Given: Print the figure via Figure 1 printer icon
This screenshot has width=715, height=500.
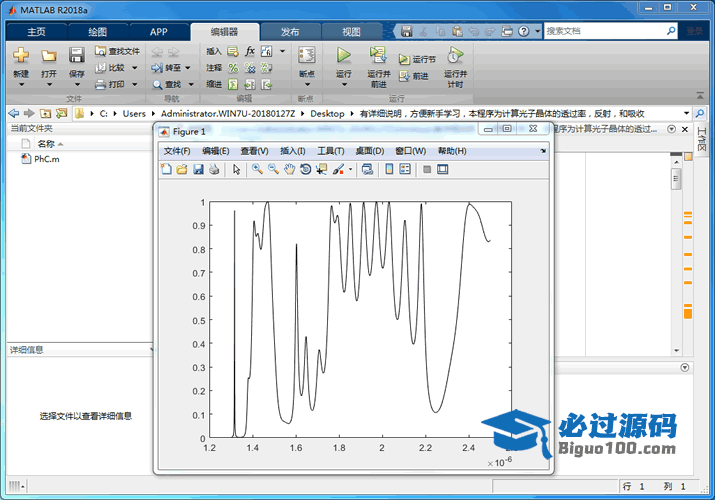Looking at the screenshot, I should pos(214,170).
